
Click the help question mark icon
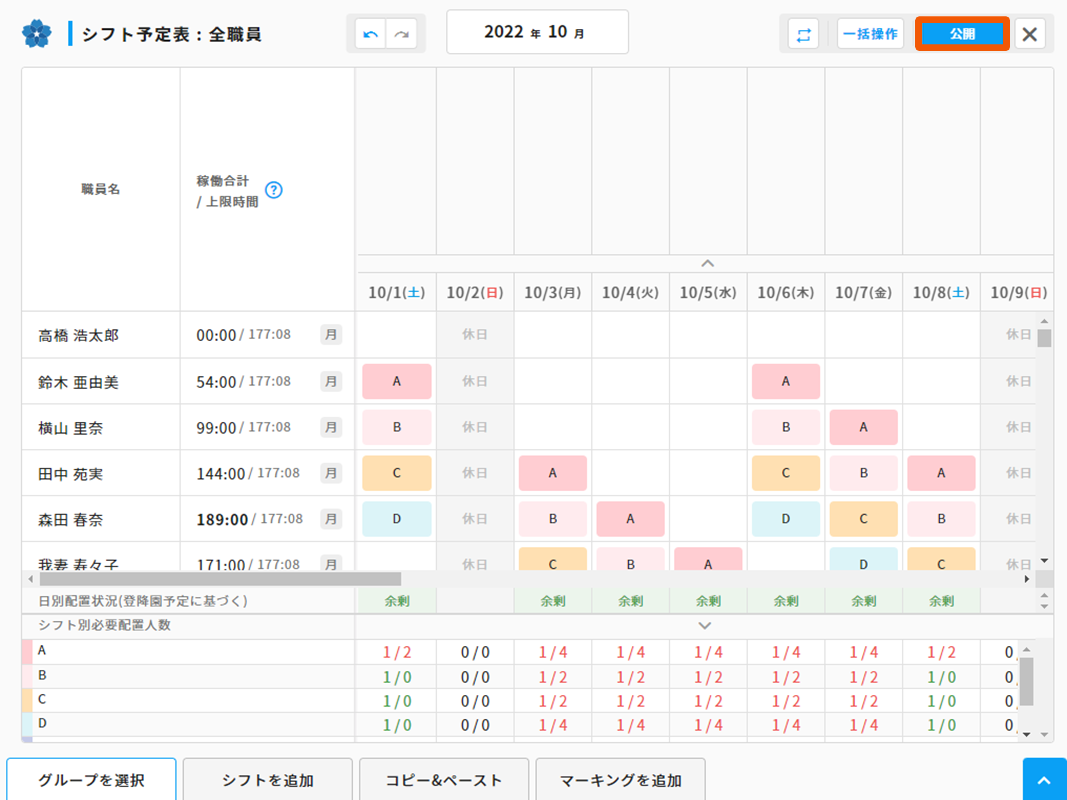coord(273,190)
